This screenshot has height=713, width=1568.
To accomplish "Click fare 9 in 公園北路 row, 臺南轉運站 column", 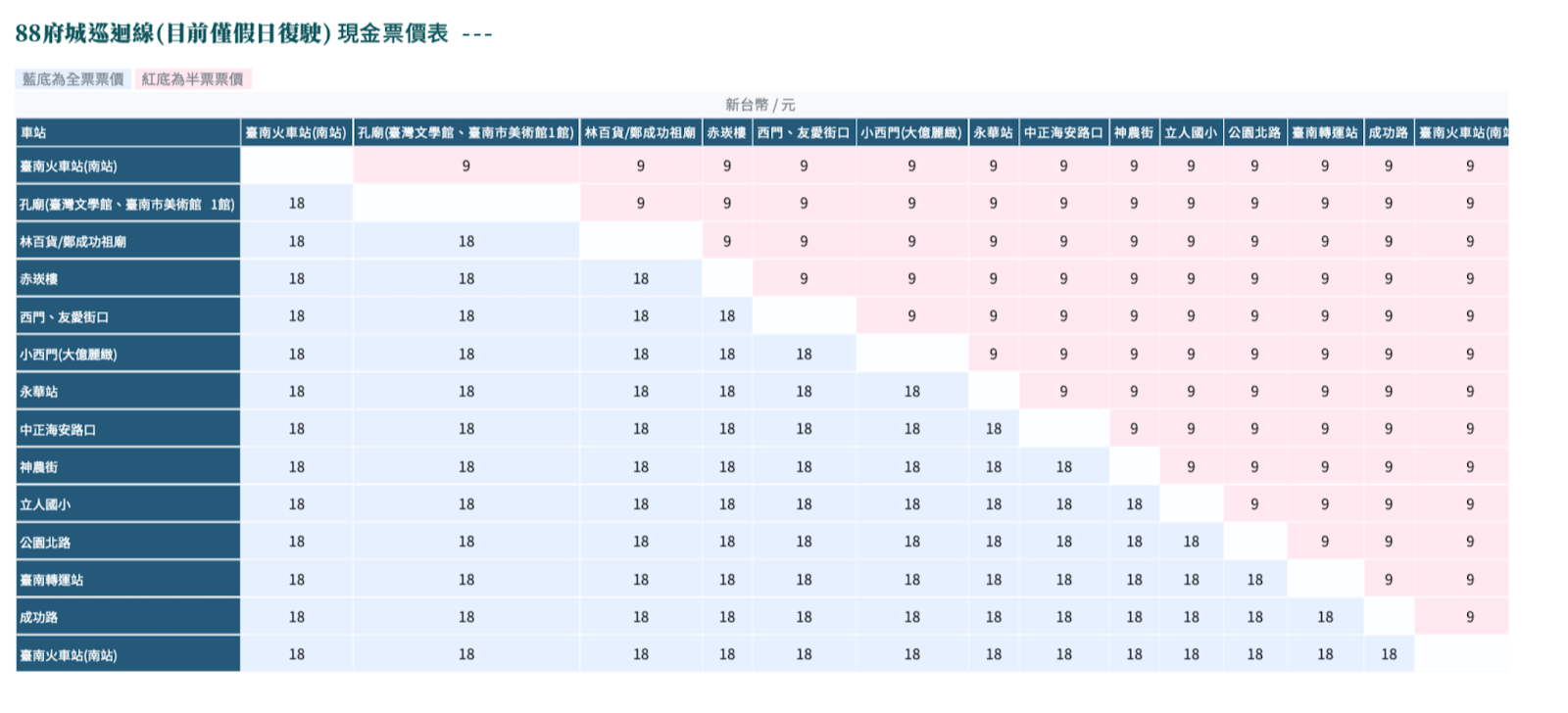I will coord(1325,542).
